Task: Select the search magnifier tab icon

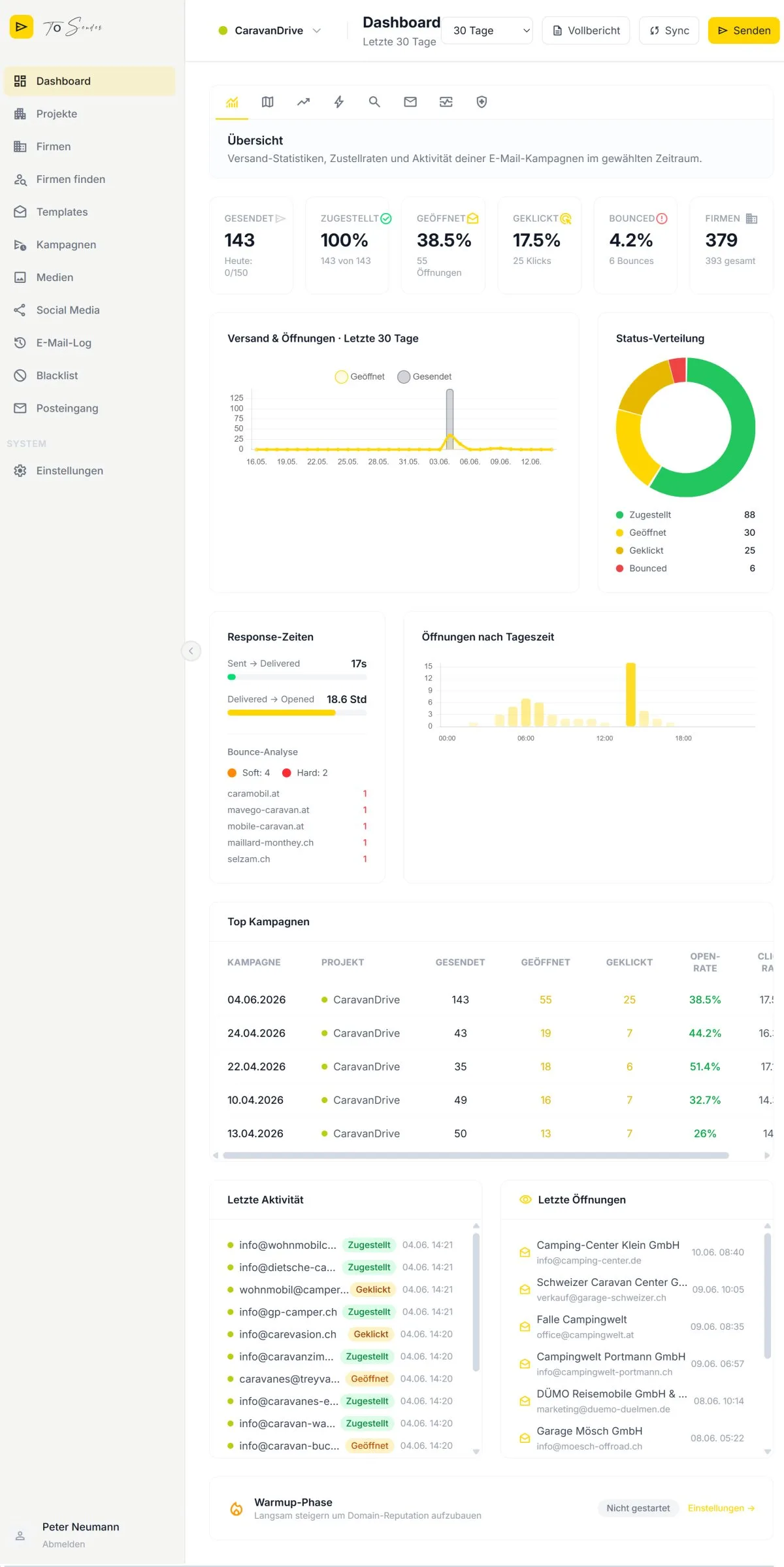Action: [374, 102]
